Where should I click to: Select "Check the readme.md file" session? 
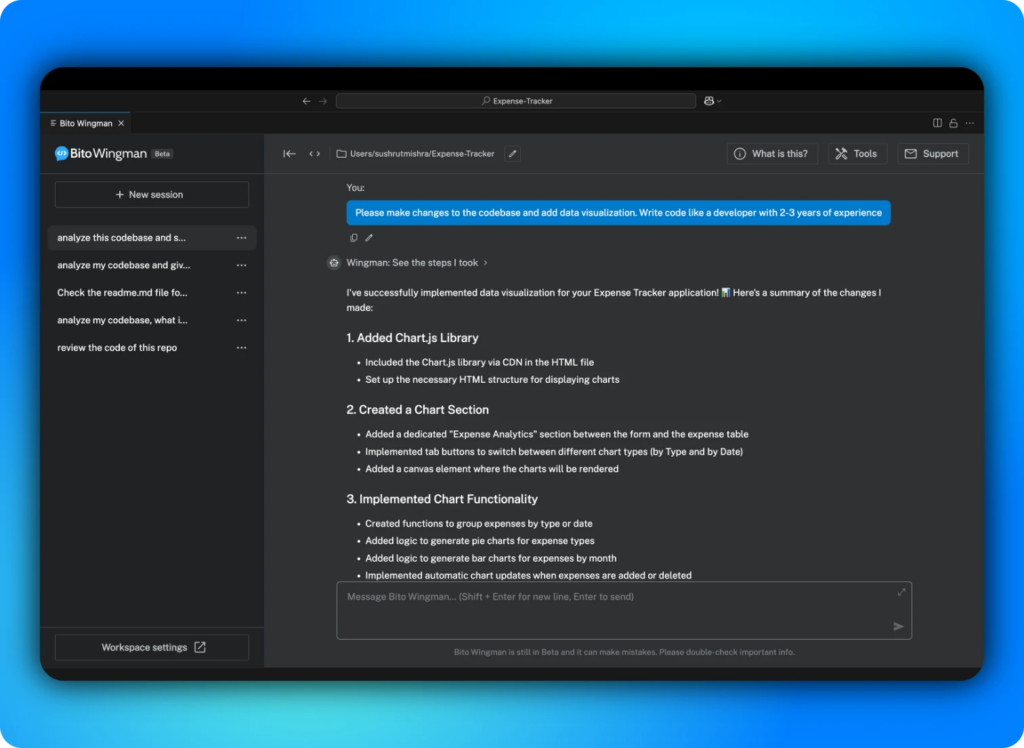coord(122,293)
